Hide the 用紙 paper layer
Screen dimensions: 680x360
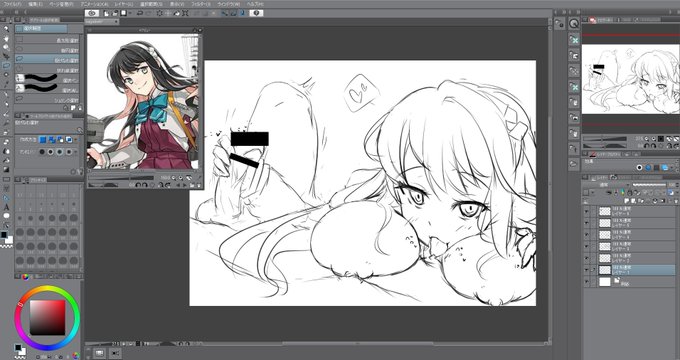(587, 281)
